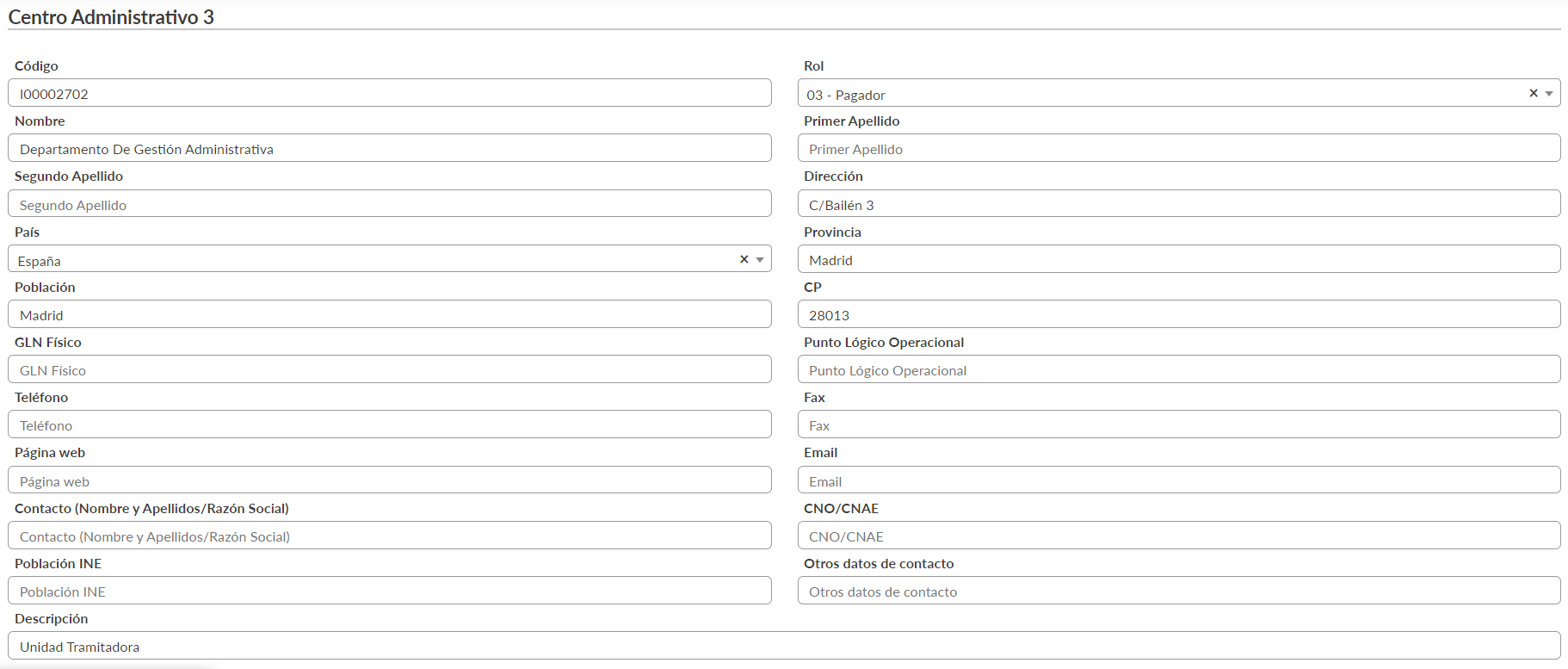Viewport: 1568px width, 669px height.
Task: Click the Código input field
Action: [x=389, y=94]
